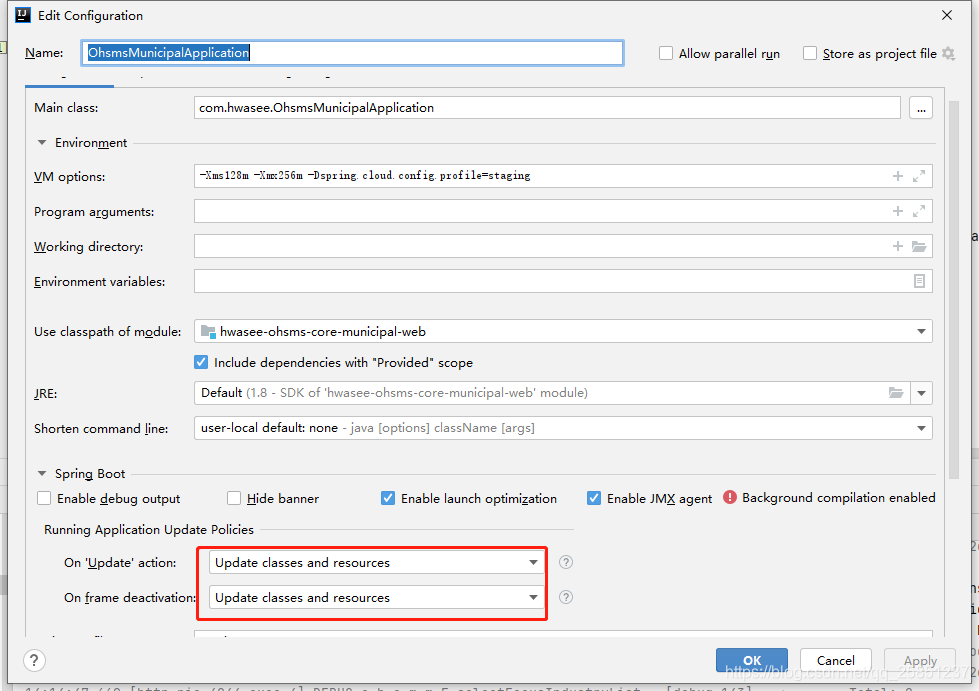Uncheck Enable JMX agent
The image size is (979, 691).
(x=594, y=498)
